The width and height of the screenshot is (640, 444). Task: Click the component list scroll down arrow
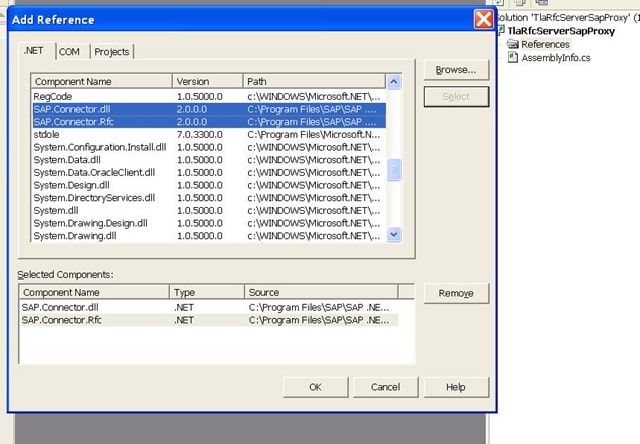(393, 235)
